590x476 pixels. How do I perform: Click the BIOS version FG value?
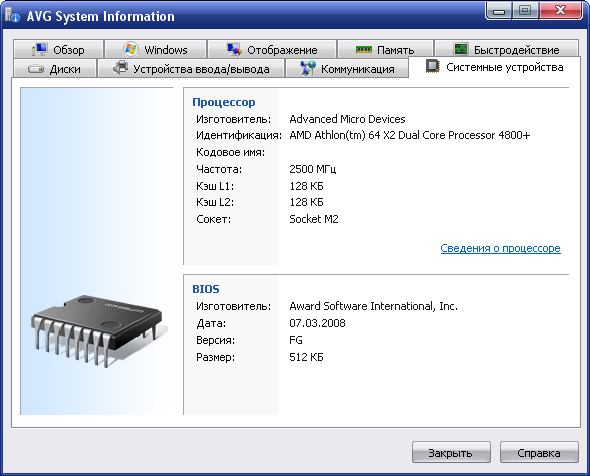coord(296,340)
